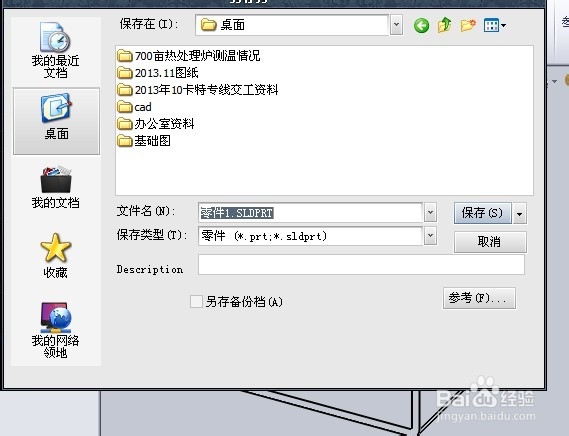
Task: Click the References (参考) button
Action: tap(479, 298)
